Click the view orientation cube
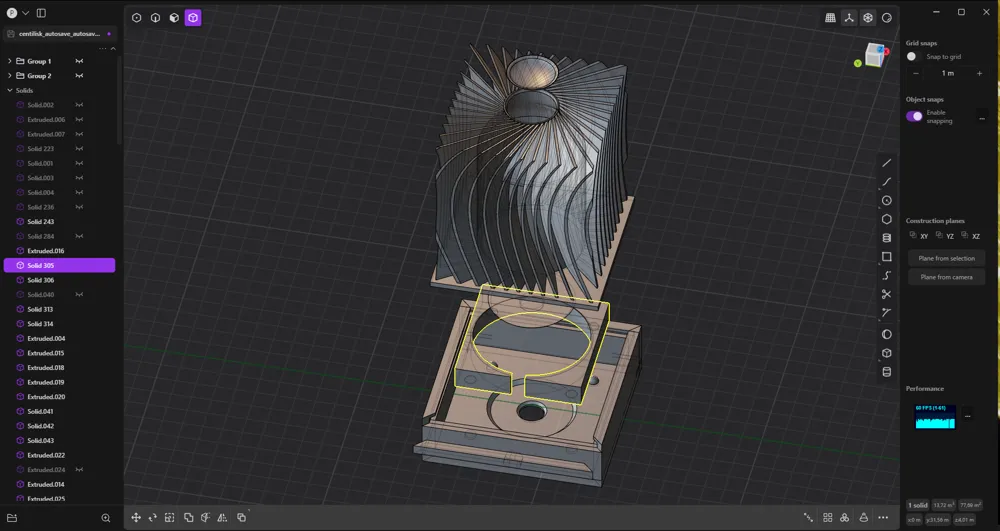 (x=874, y=56)
